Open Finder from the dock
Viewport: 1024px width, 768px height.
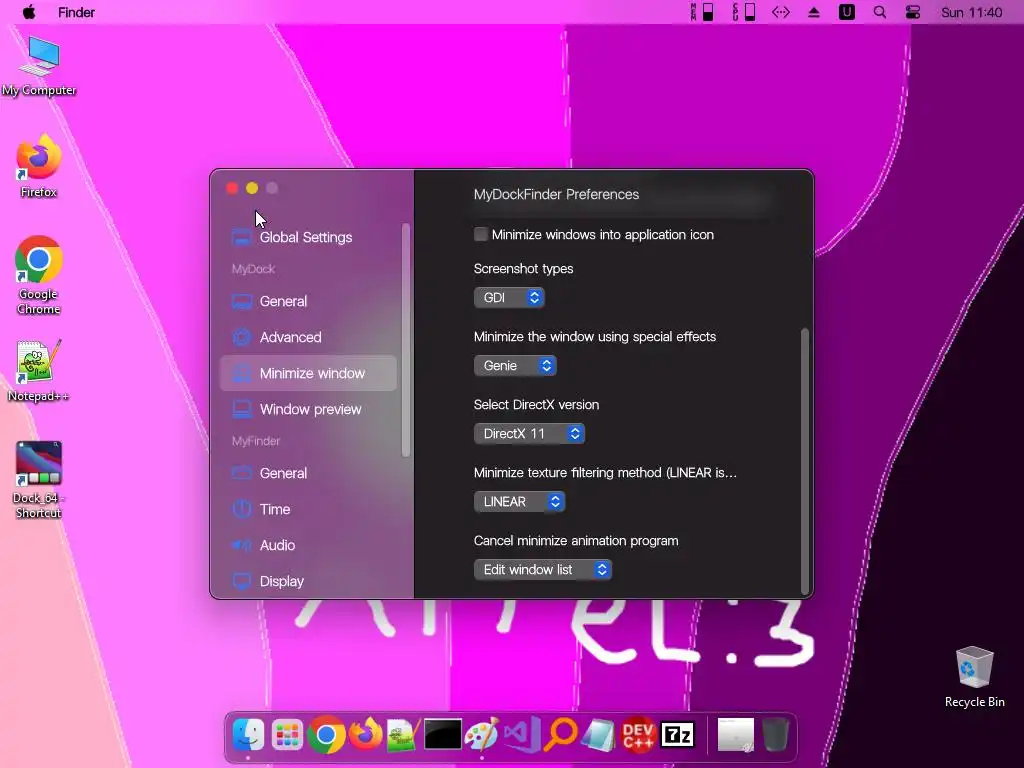tap(248, 735)
